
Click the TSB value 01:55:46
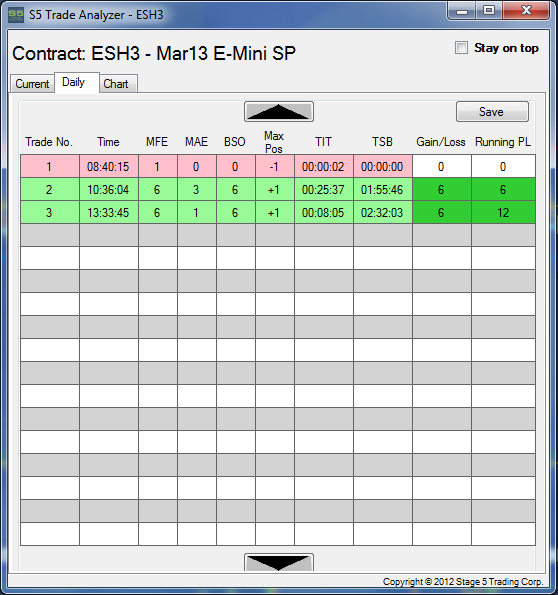click(x=383, y=189)
